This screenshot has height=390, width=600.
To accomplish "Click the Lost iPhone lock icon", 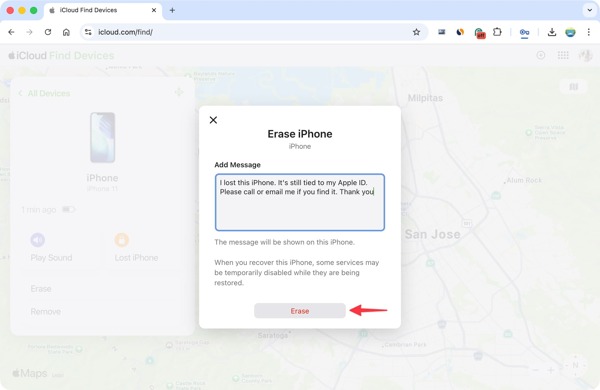I will [122, 240].
